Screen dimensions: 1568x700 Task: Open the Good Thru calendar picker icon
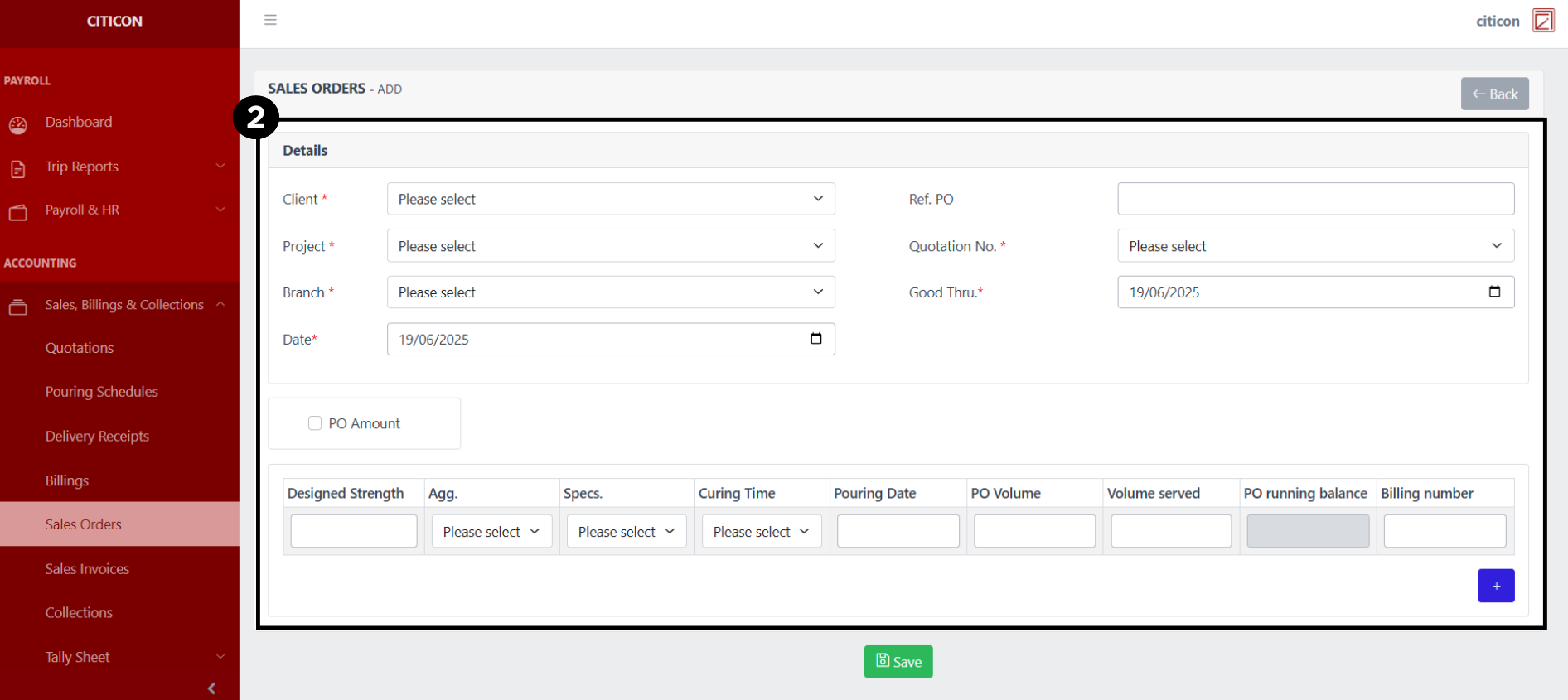pyautogui.click(x=1494, y=292)
